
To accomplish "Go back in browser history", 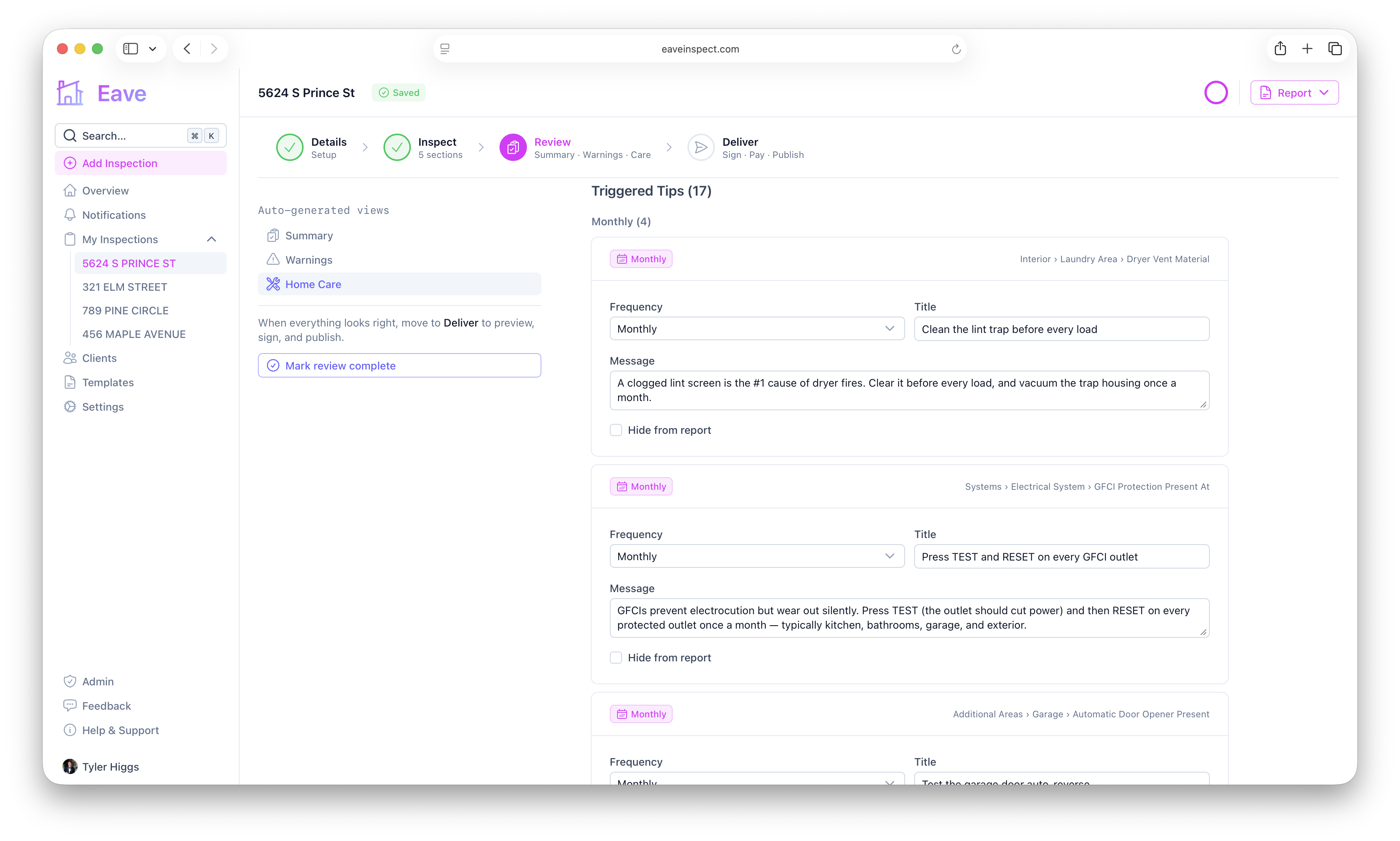I will click(x=187, y=49).
